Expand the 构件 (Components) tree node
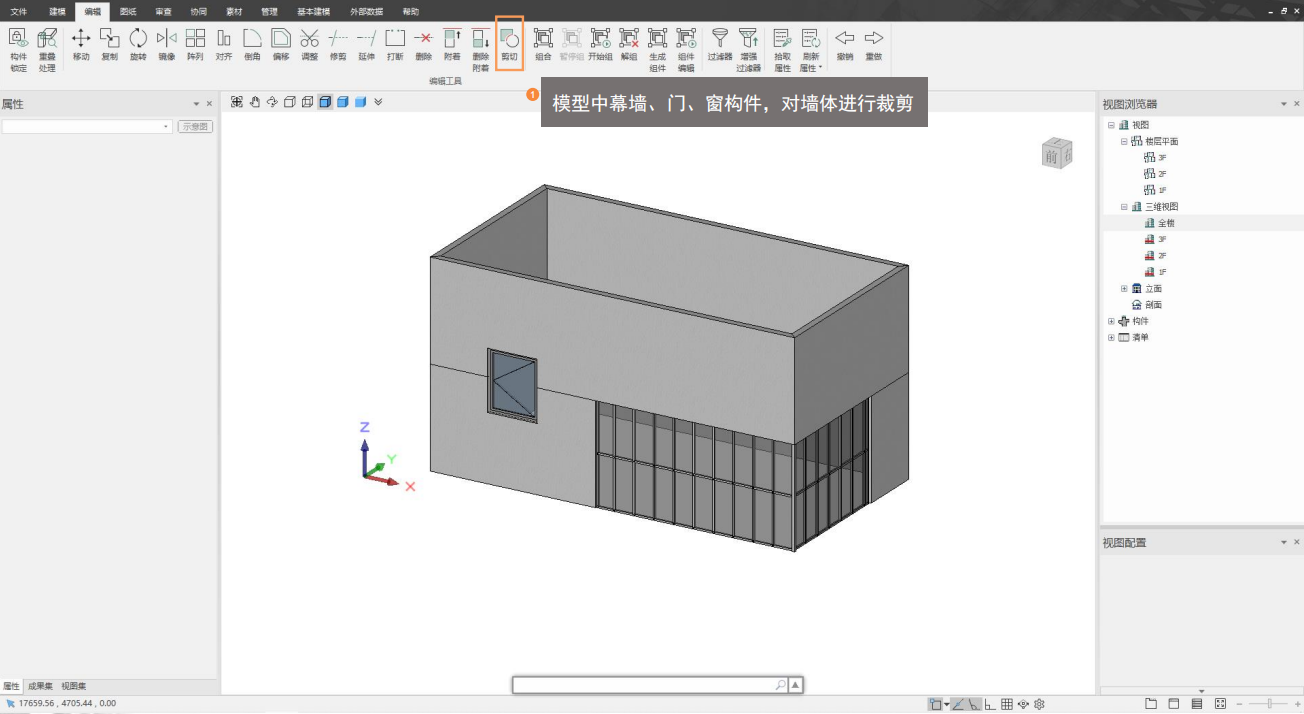1304x714 pixels. click(x=1111, y=321)
